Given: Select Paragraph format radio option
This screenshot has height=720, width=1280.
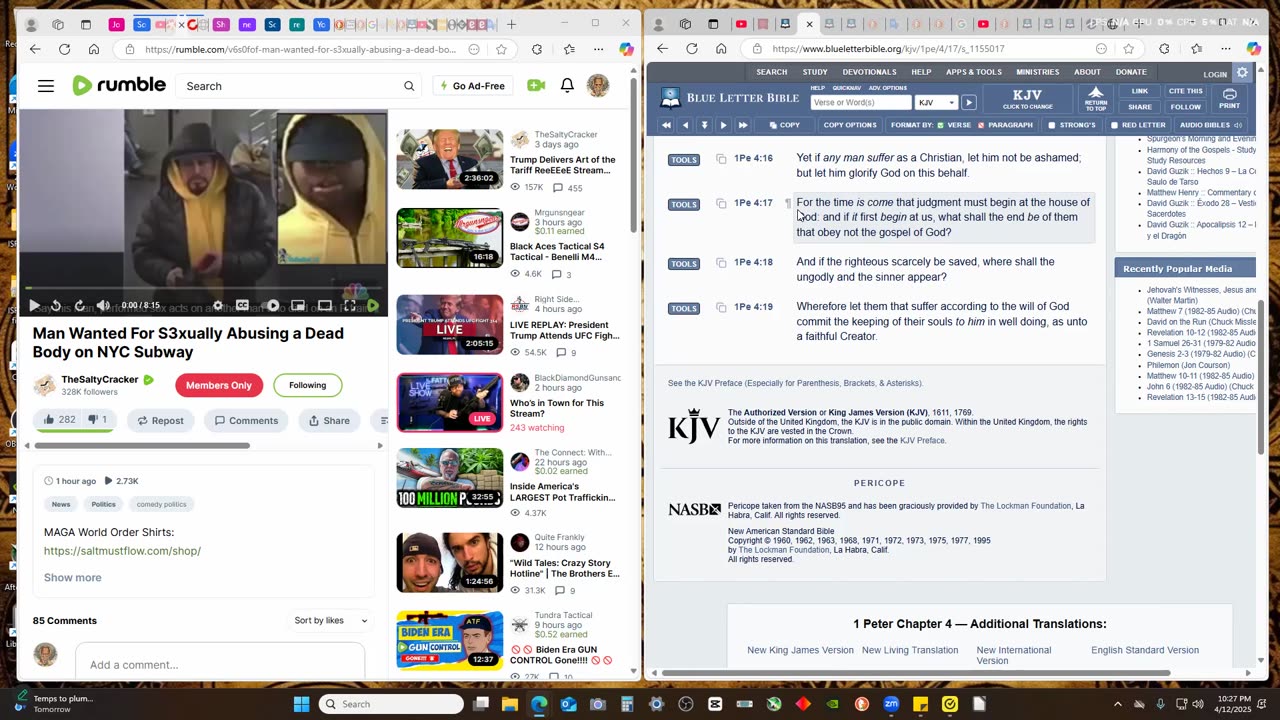Looking at the screenshot, I should (x=980, y=125).
